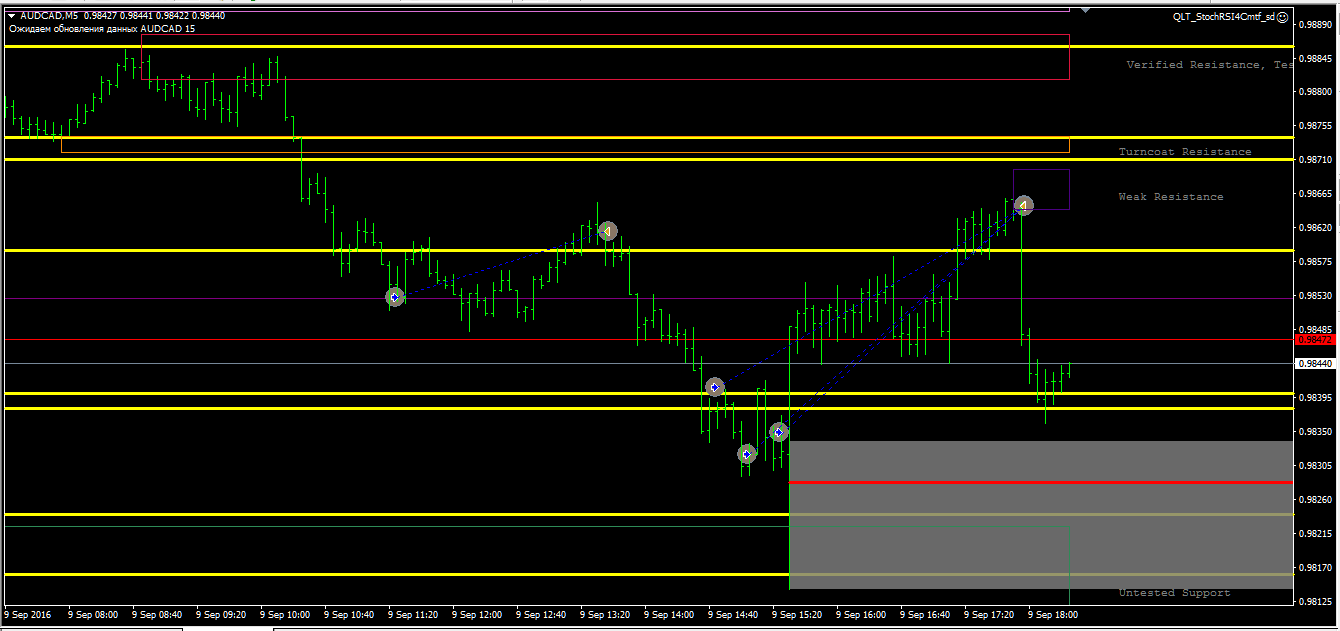Screen dimensions: 1340x631
Task: Click the 0.98260 value on price scale
Action: tap(1315, 499)
